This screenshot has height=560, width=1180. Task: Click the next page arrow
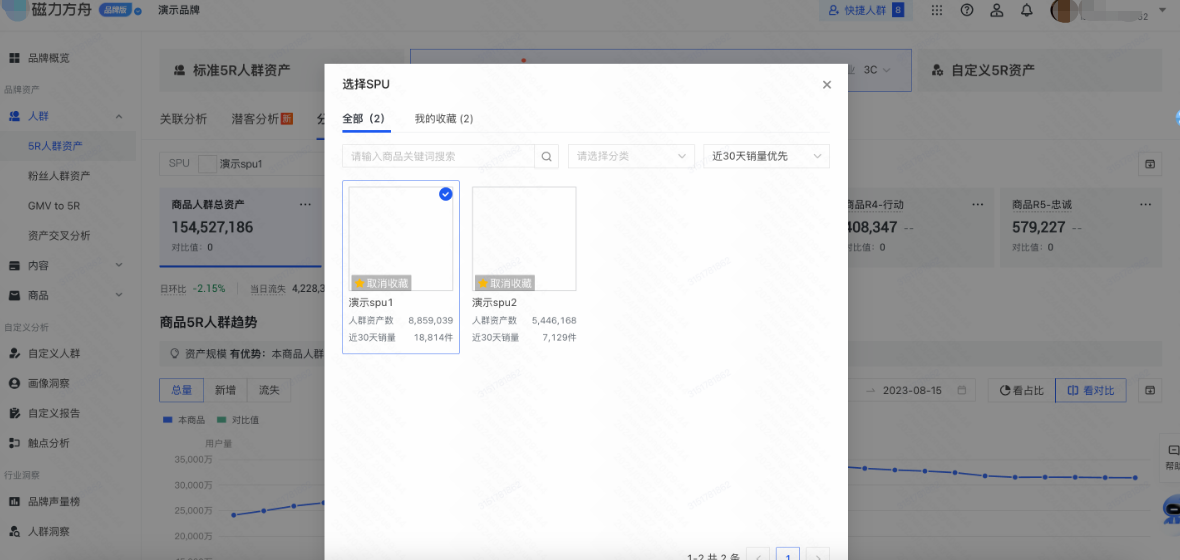[x=818, y=555]
